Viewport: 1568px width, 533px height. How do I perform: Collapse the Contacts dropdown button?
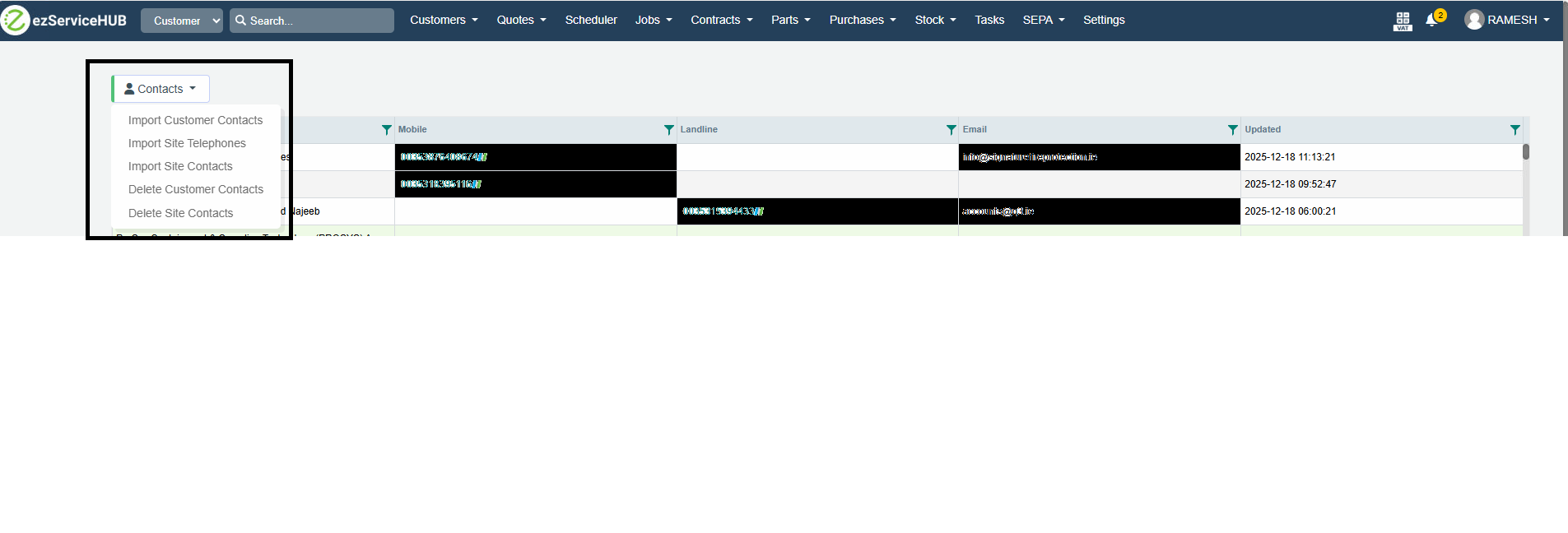tap(161, 89)
